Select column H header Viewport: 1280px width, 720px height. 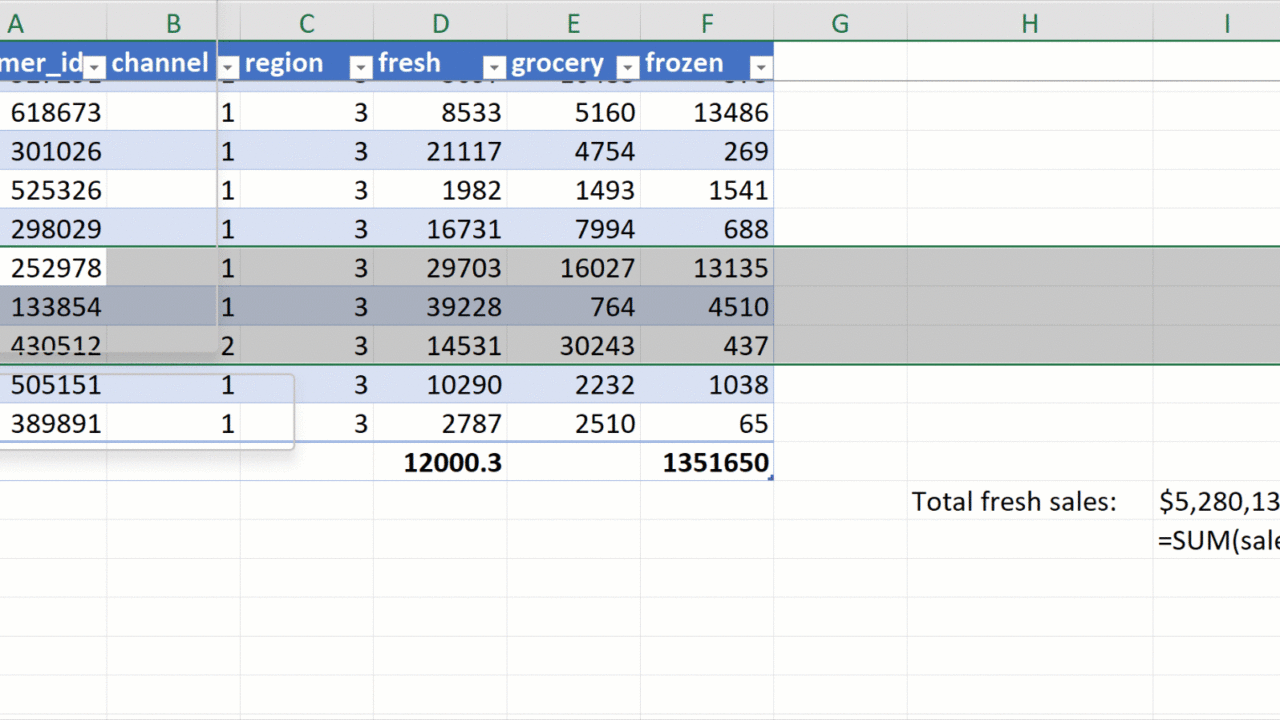[1029, 24]
